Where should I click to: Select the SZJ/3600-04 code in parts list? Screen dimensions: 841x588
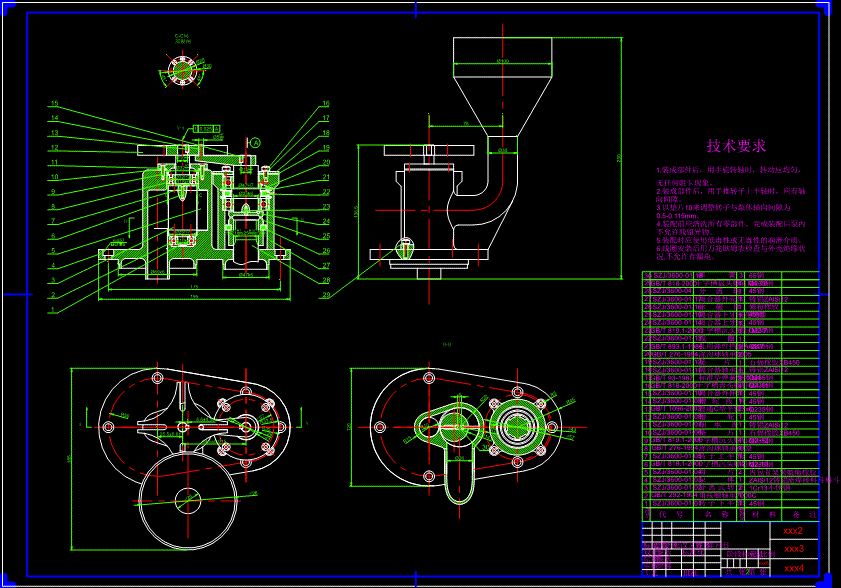pyautogui.click(x=673, y=291)
